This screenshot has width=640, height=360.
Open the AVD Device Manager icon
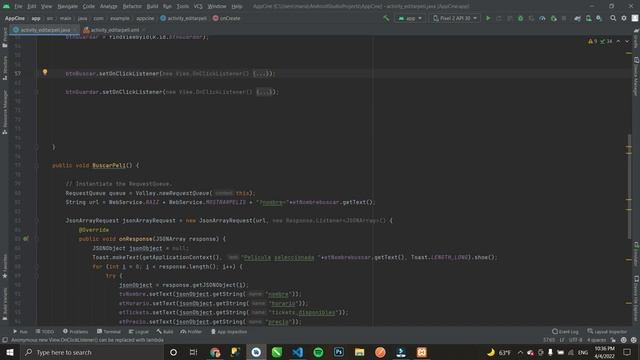(x=589, y=18)
